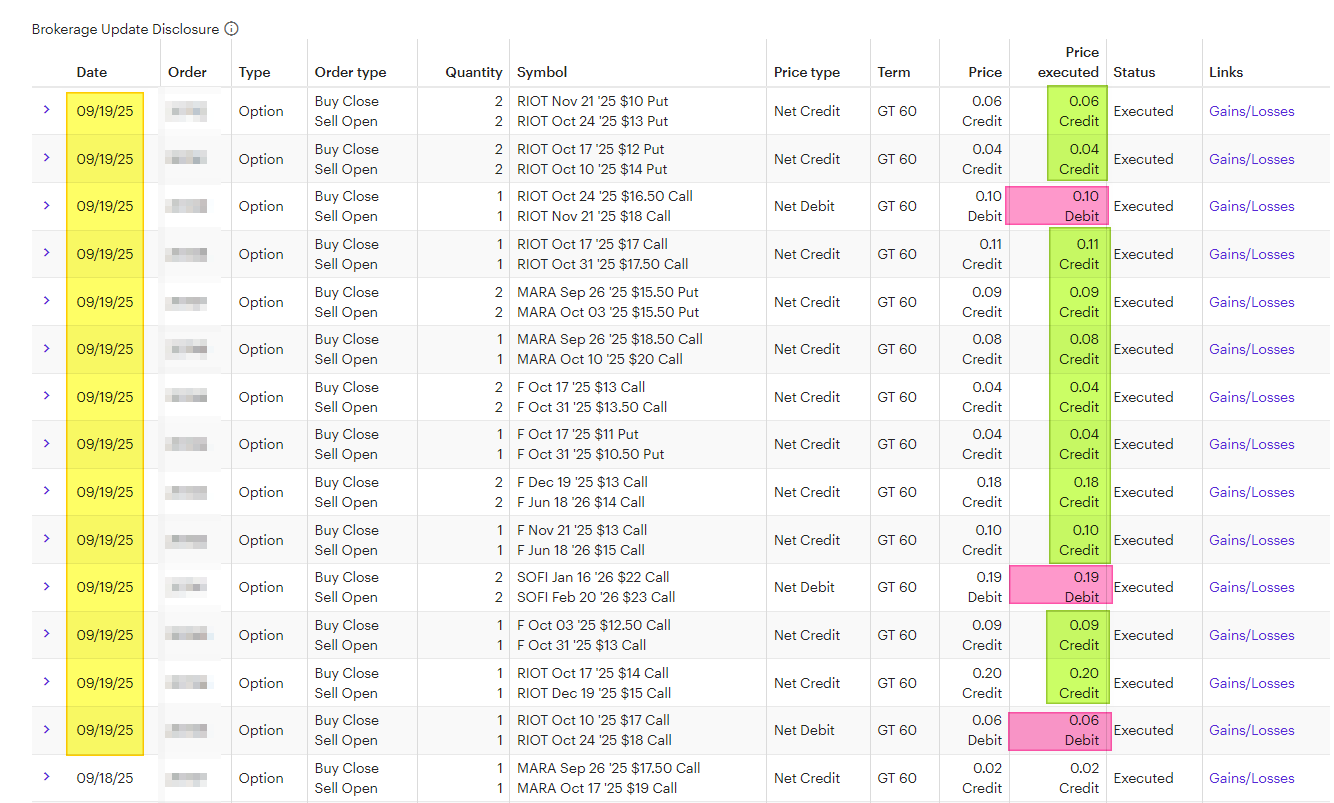Select symbol text MARA Oct 17 '25 $19 Call
1334x803 pixels.
point(597,788)
